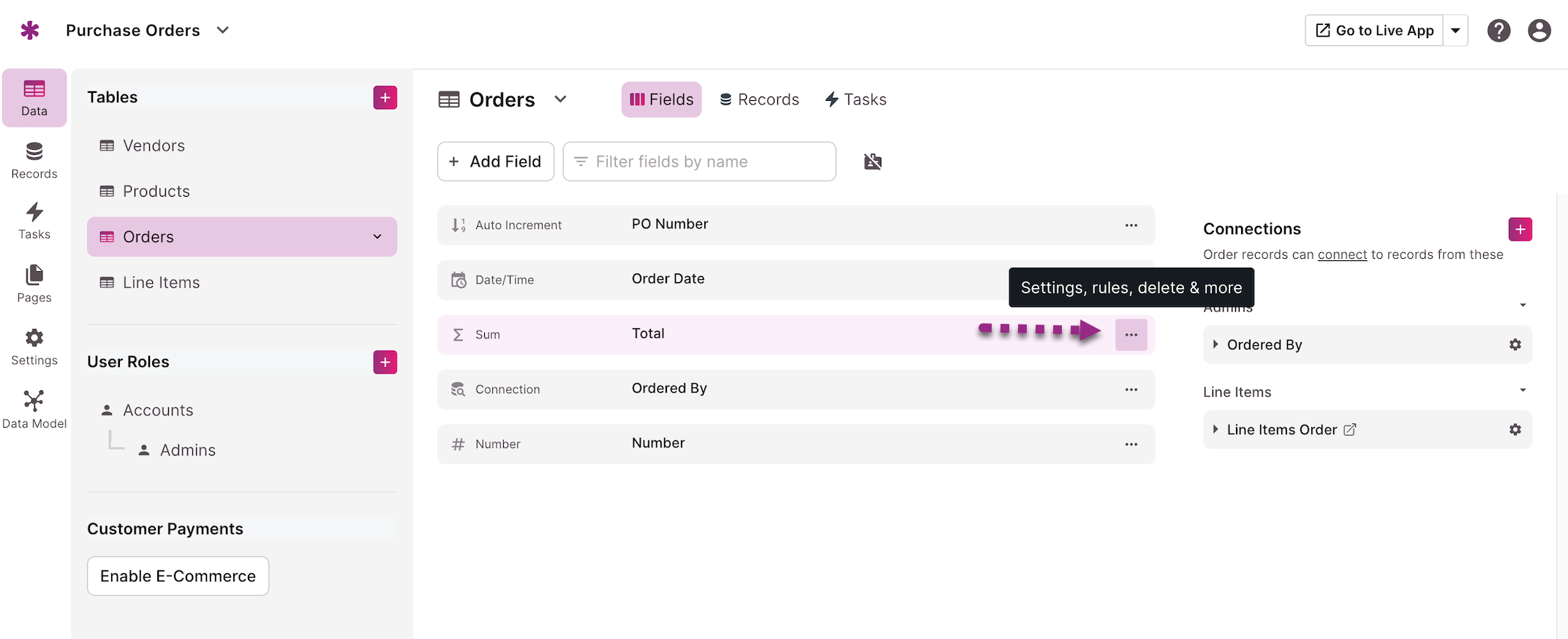Open the Purchase Orders app name dropdown
Image resolution: width=1568 pixels, height=639 pixels.
(223, 30)
